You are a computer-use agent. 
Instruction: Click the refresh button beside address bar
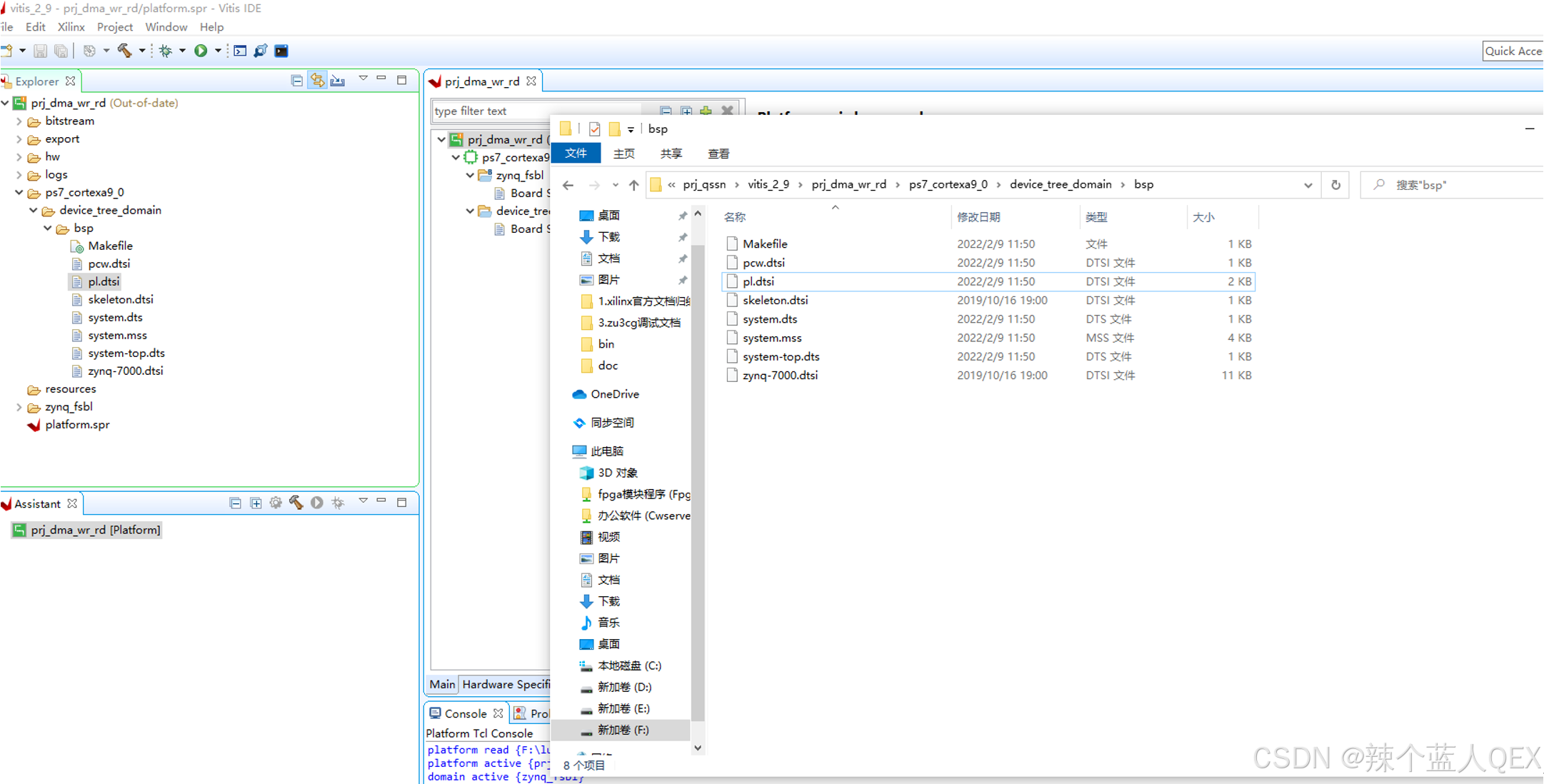(1335, 185)
